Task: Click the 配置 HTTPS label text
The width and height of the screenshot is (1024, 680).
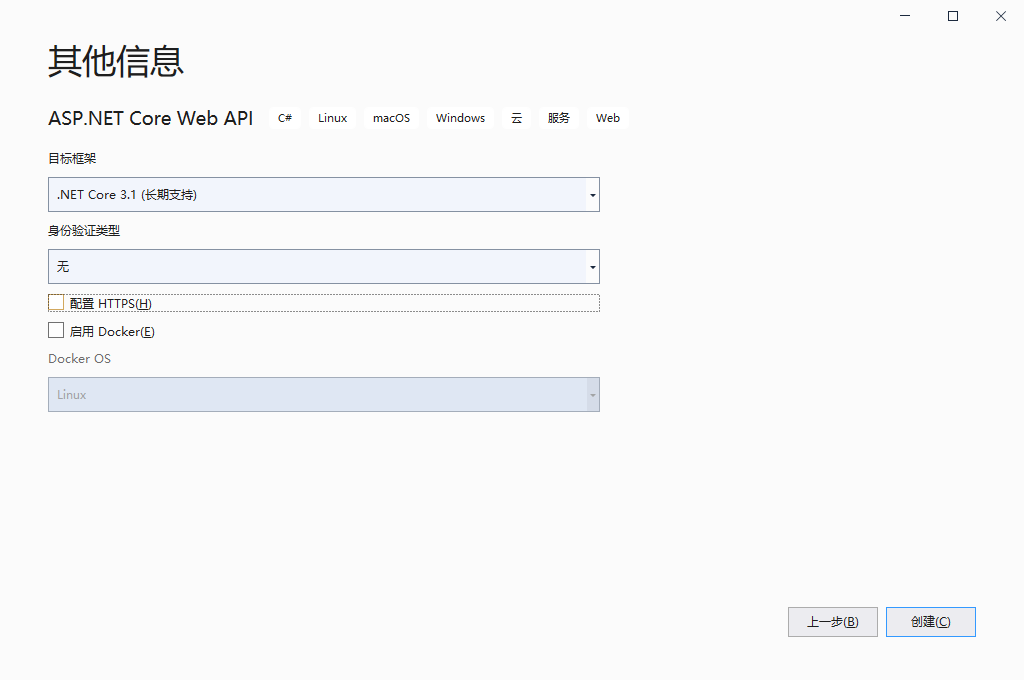Action: tap(110, 303)
